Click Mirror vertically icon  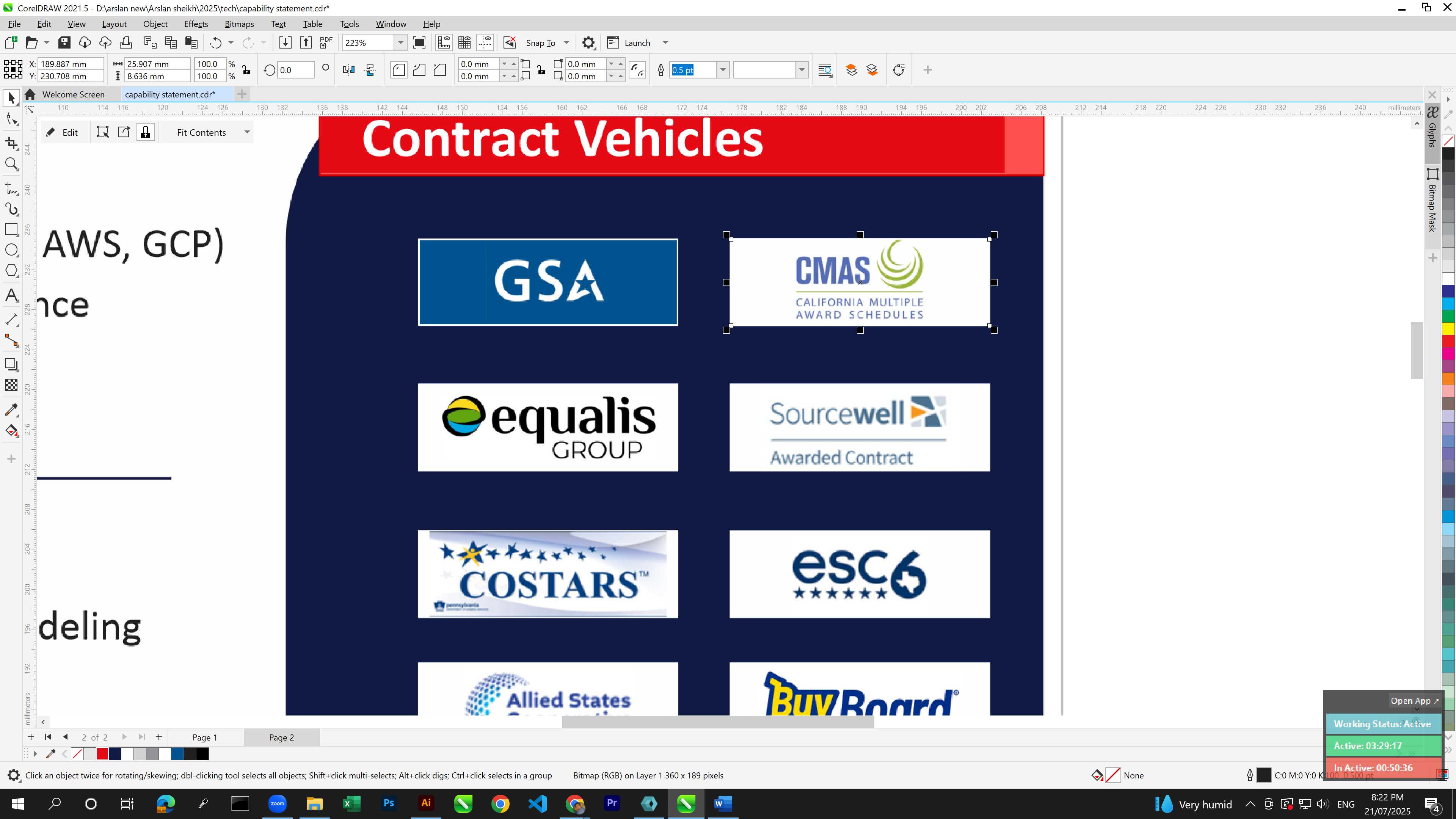pyautogui.click(x=370, y=70)
